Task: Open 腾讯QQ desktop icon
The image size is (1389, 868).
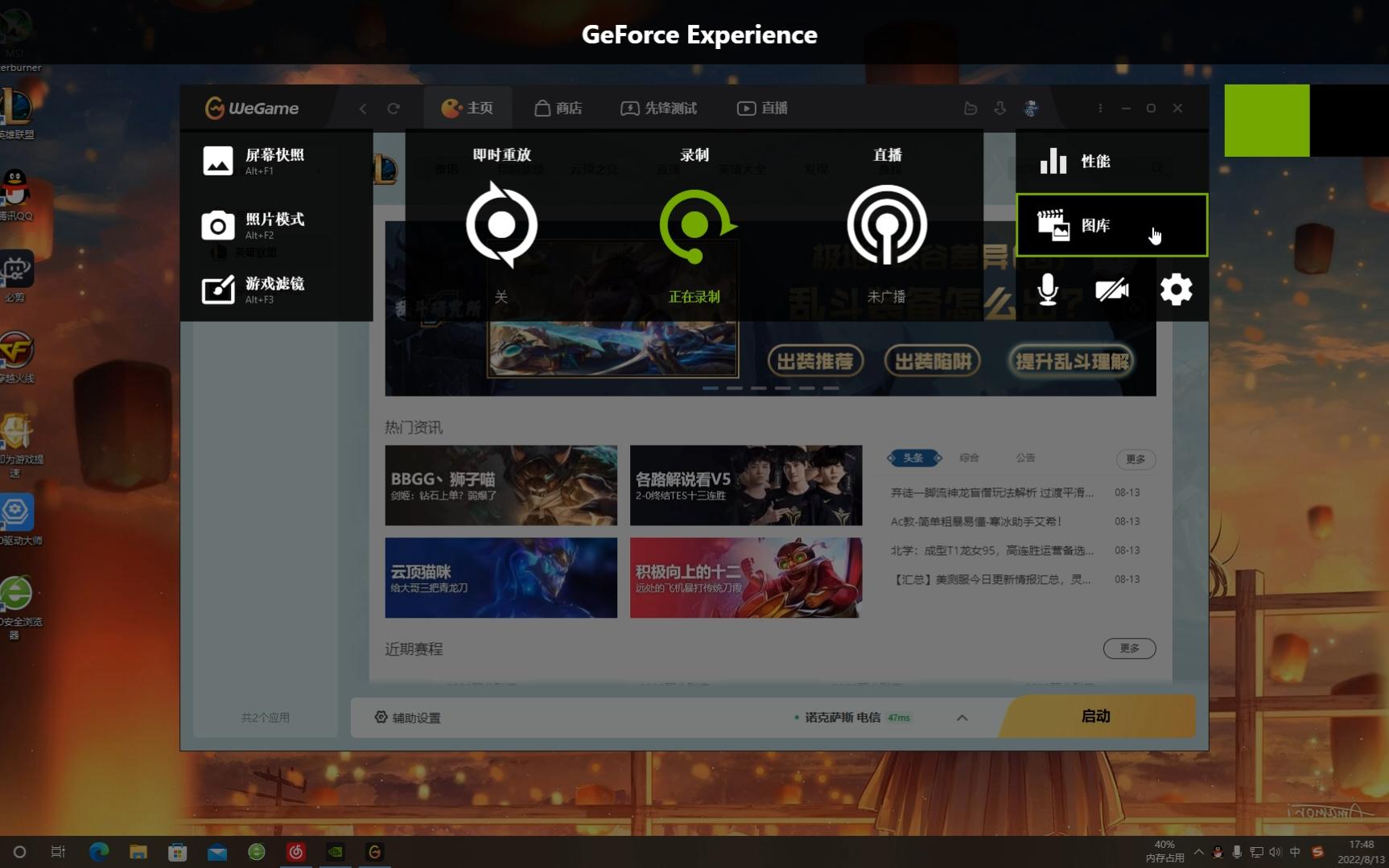Action: pyautogui.click(x=16, y=195)
